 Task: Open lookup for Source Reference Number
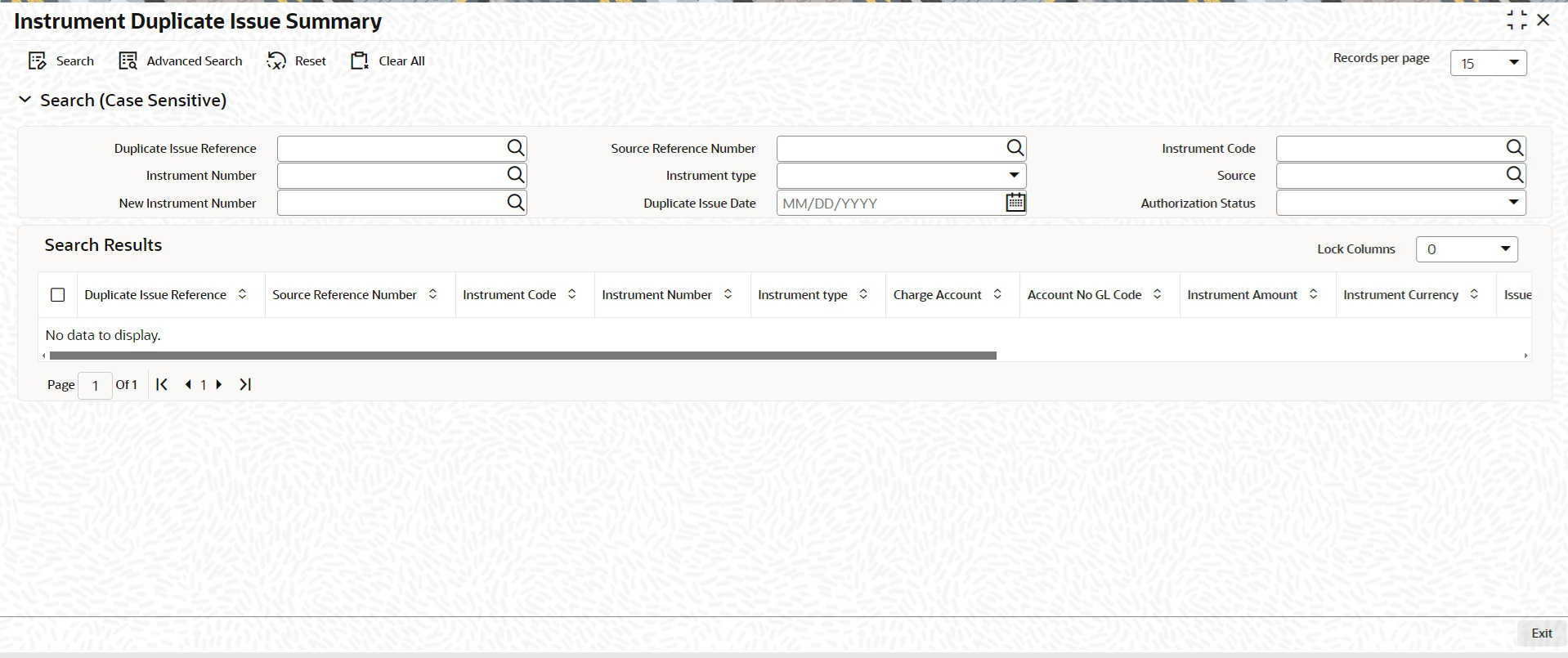coord(1015,148)
